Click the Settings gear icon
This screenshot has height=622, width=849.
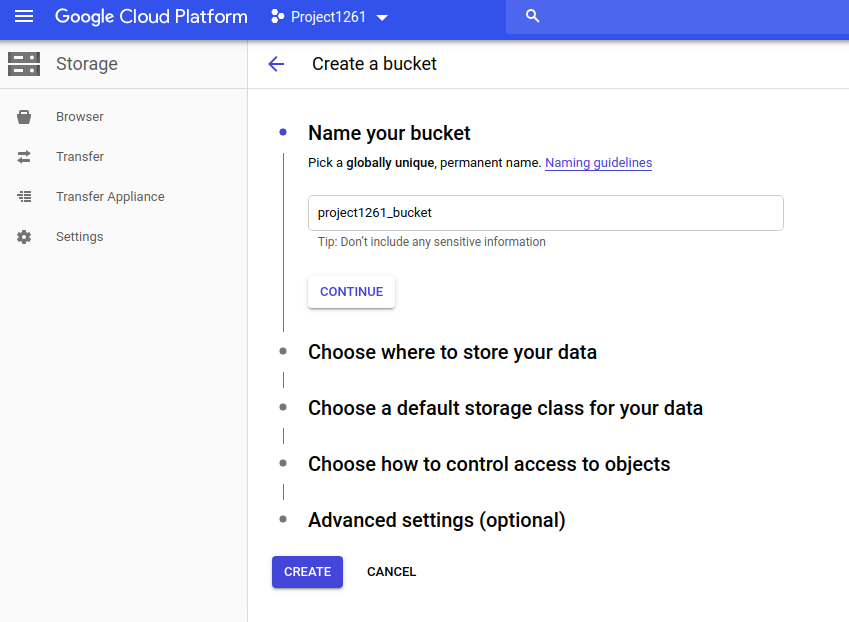(x=24, y=237)
